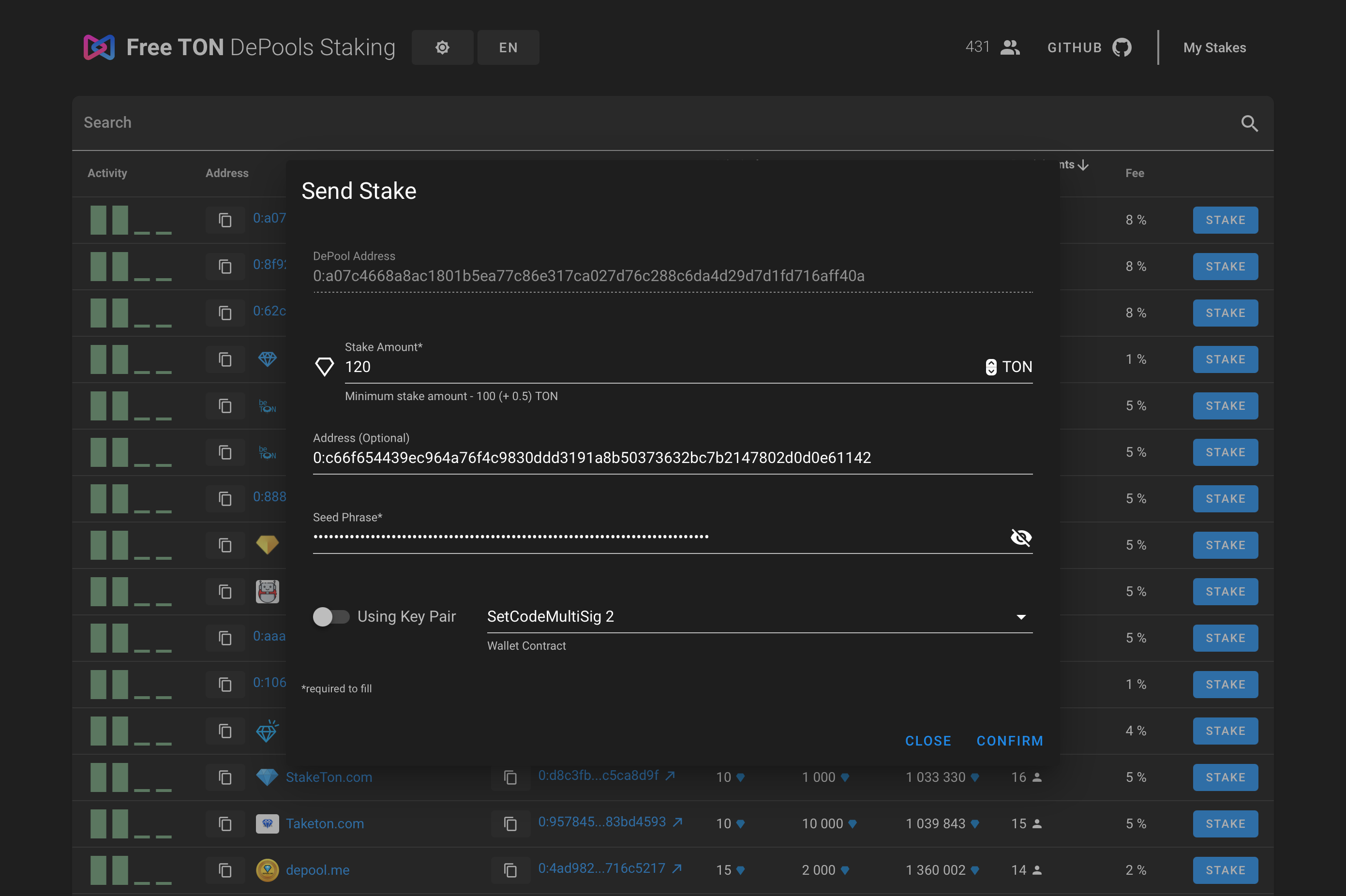Click the Taketon.com logo thumbnail
The height and width of the screenshot is (896, 1346).
click(267, 823)
